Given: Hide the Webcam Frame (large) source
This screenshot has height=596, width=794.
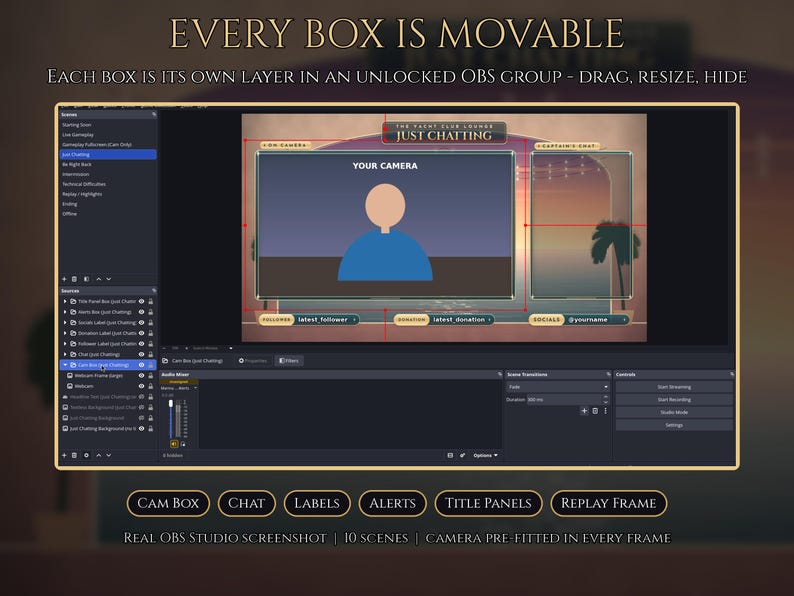Looking at the screenshot, I should tap(141, 376).
